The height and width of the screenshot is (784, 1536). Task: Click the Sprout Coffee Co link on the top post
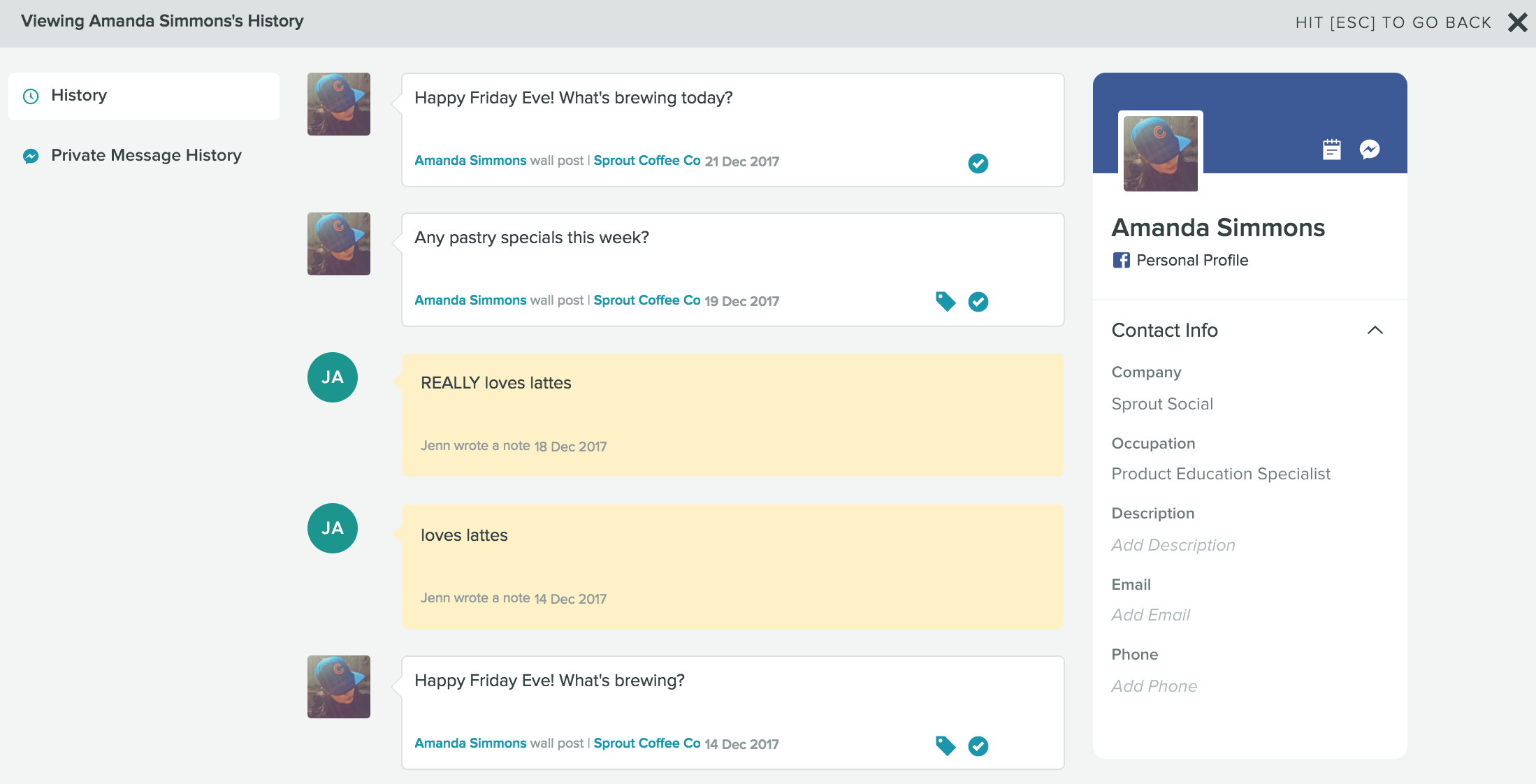pos(647,160)
